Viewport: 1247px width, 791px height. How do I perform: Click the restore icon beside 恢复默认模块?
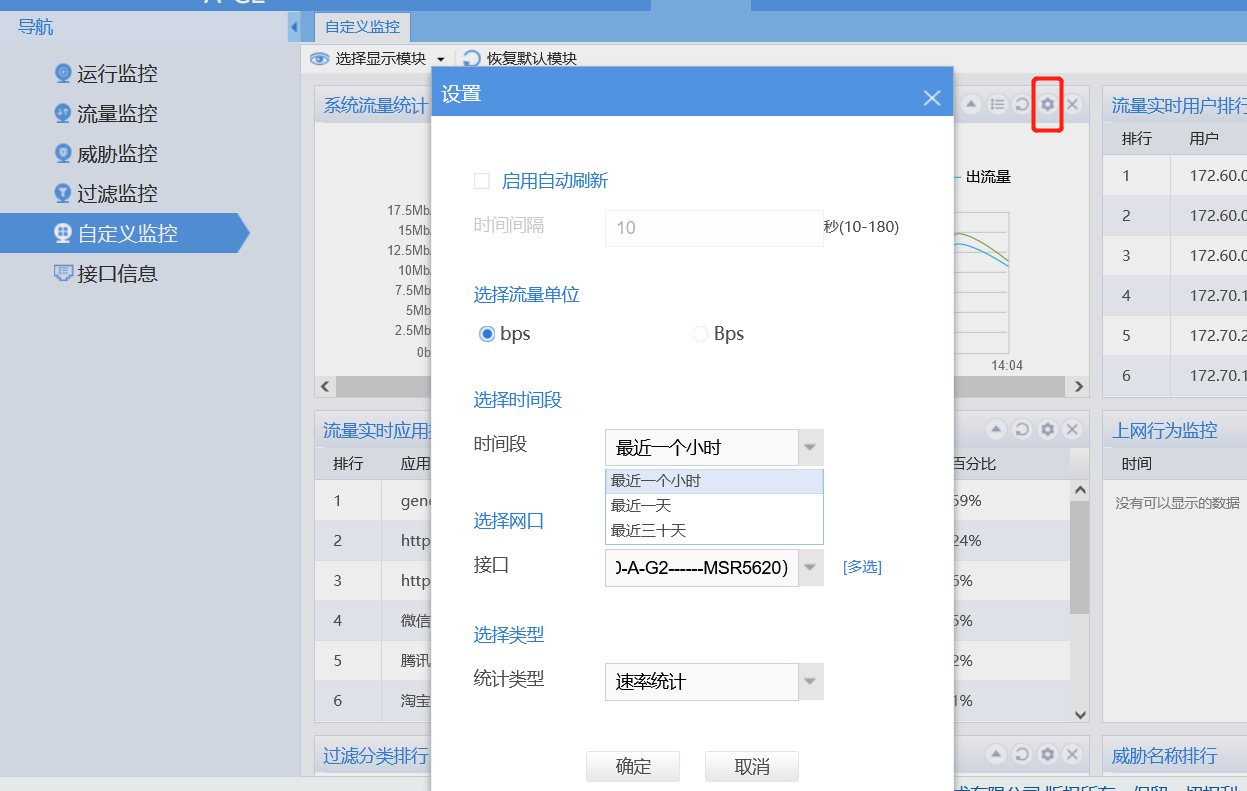[x=472, y=59]
